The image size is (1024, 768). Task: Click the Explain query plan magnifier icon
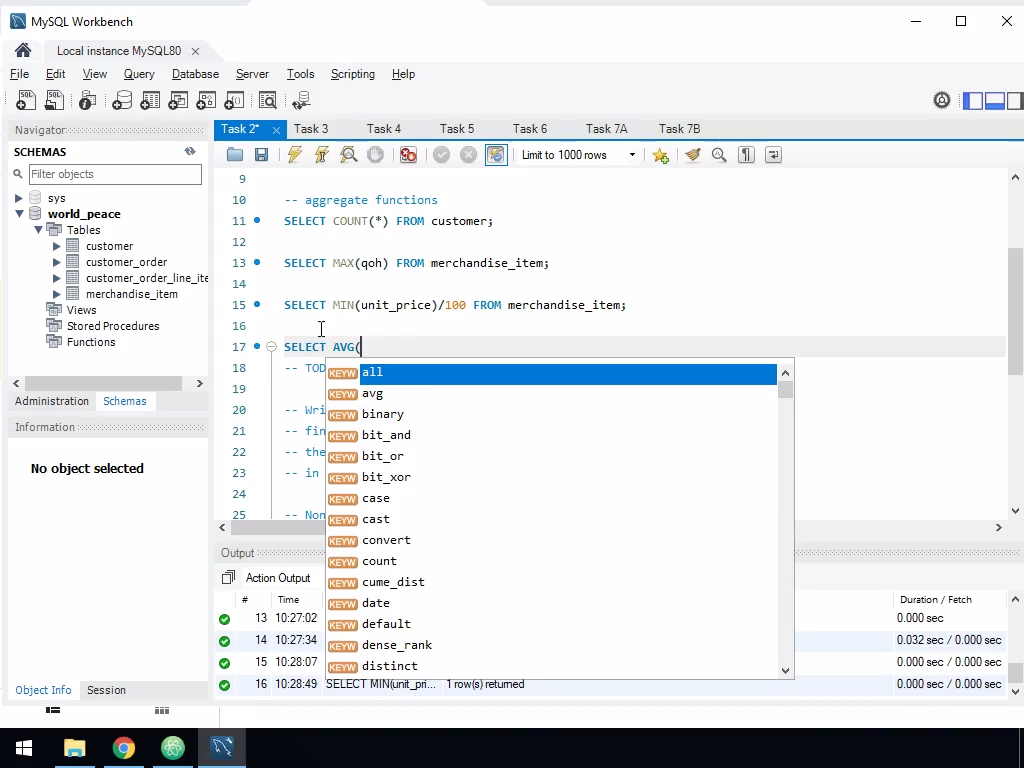tap(348, 155)
